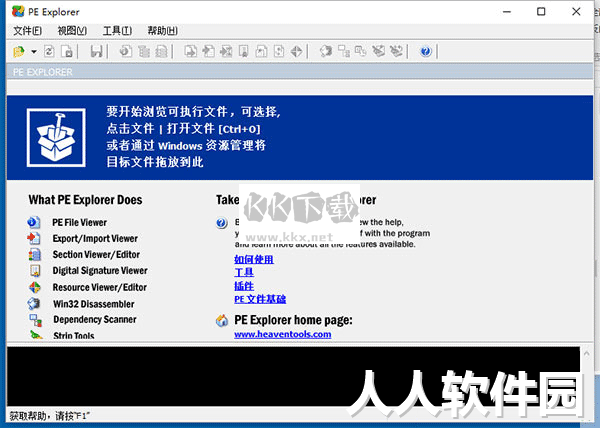Click the 'Digital Signature Viewer' text
Image resolution: width=600 pixels, height=428 pixels.
click(100, 271)
